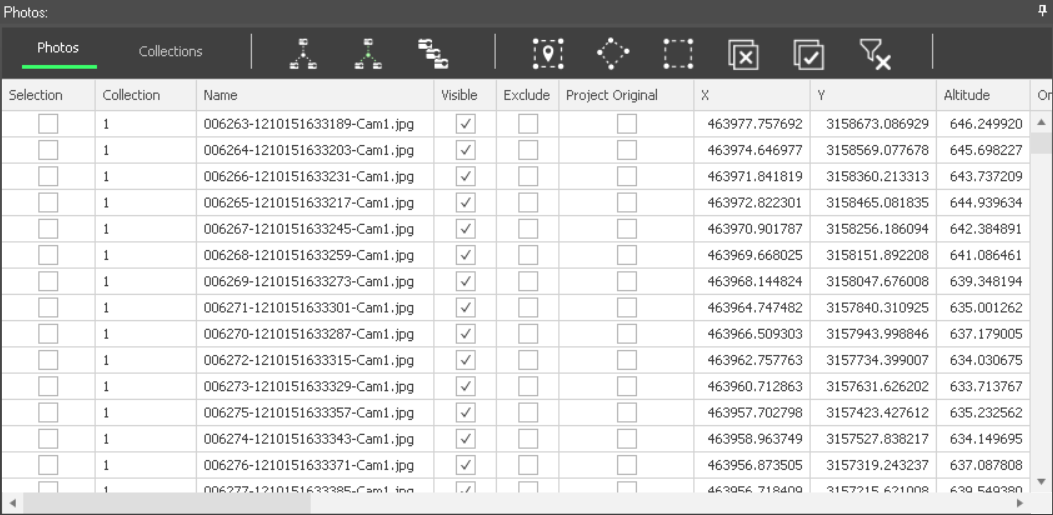Click the horizontal scrollbar left arrow

pyautogui.click(x=11, y=503)
